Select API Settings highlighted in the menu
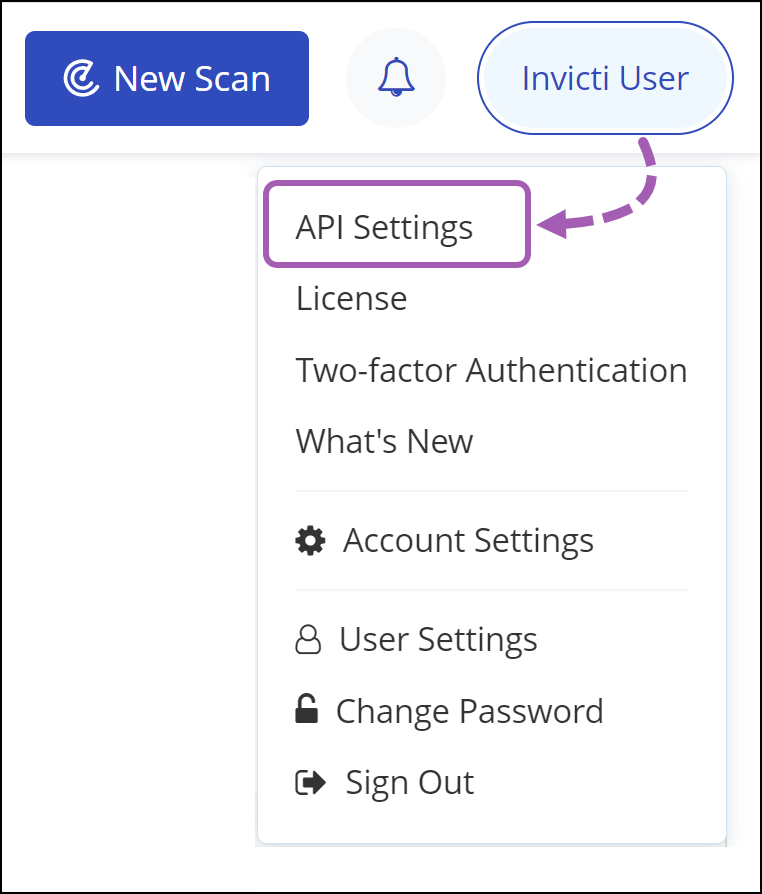 click(384, 226)
